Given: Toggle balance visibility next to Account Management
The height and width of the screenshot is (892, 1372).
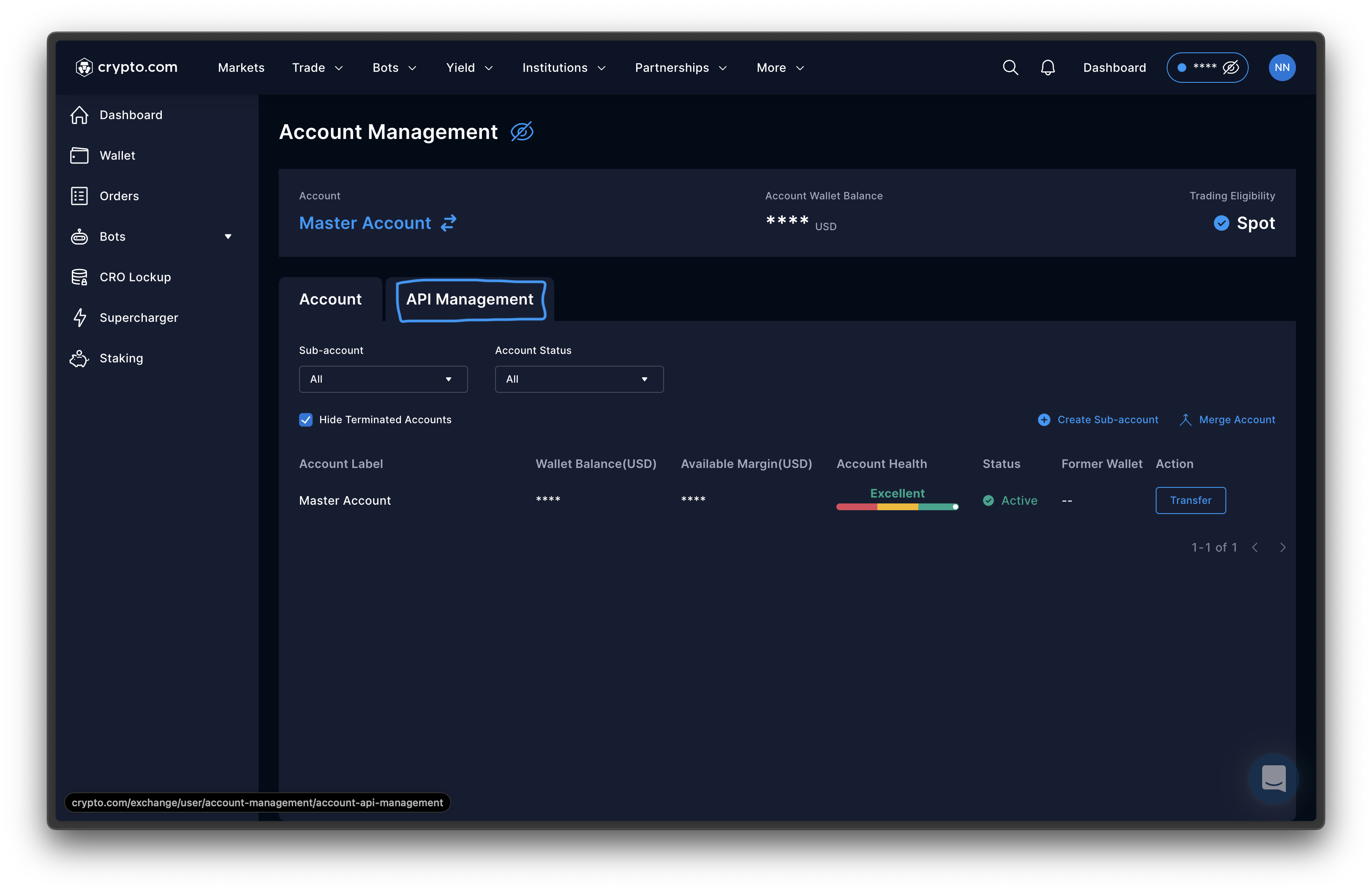Looking at the screenshot, I should click(x=522, y=132).
